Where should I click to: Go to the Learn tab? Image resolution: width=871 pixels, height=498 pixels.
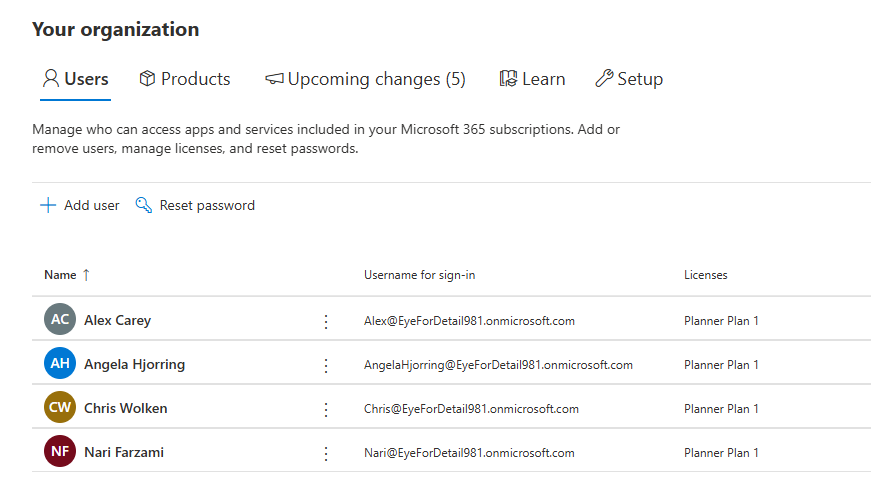pos(532,79)
